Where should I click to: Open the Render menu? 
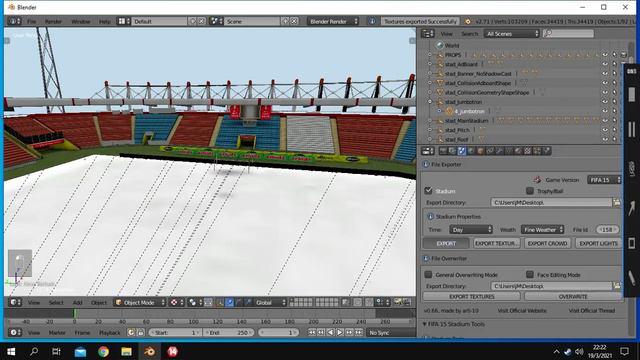(53, 21)
